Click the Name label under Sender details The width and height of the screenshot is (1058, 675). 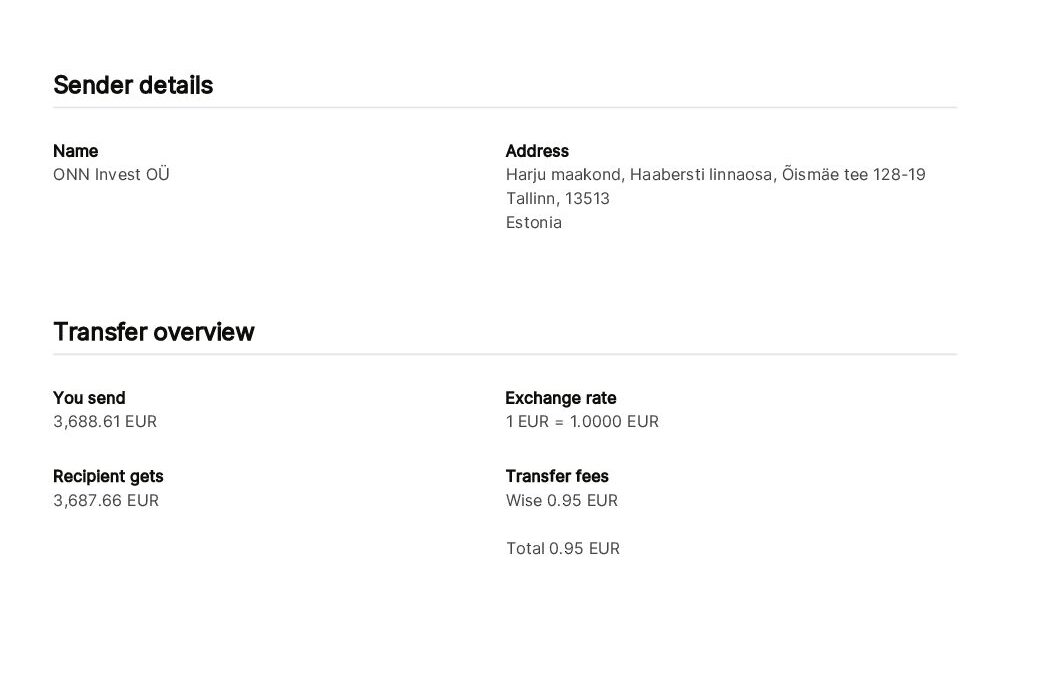[x=75, y=151]
